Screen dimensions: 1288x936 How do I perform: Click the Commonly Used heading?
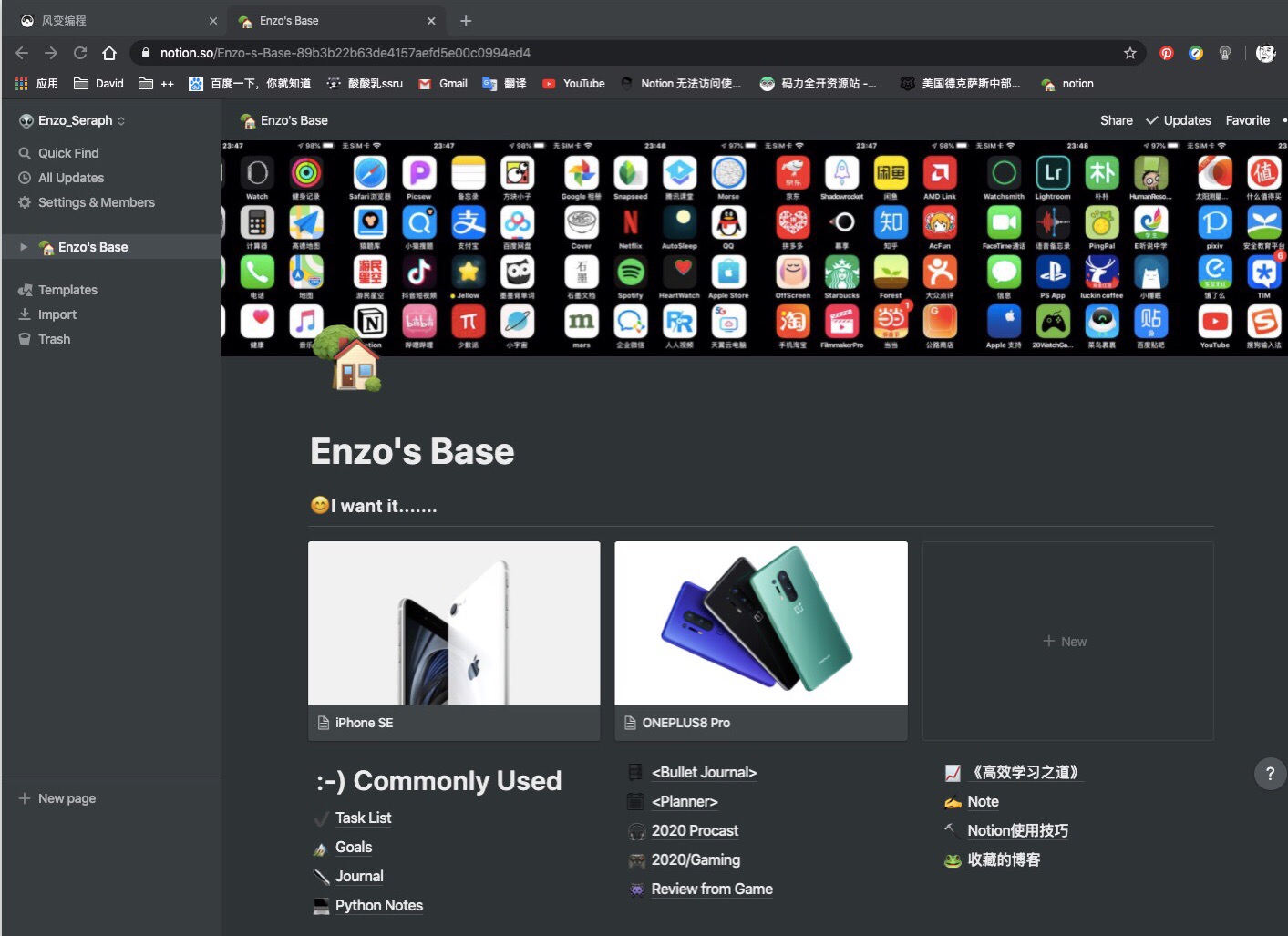click(438, 781)
